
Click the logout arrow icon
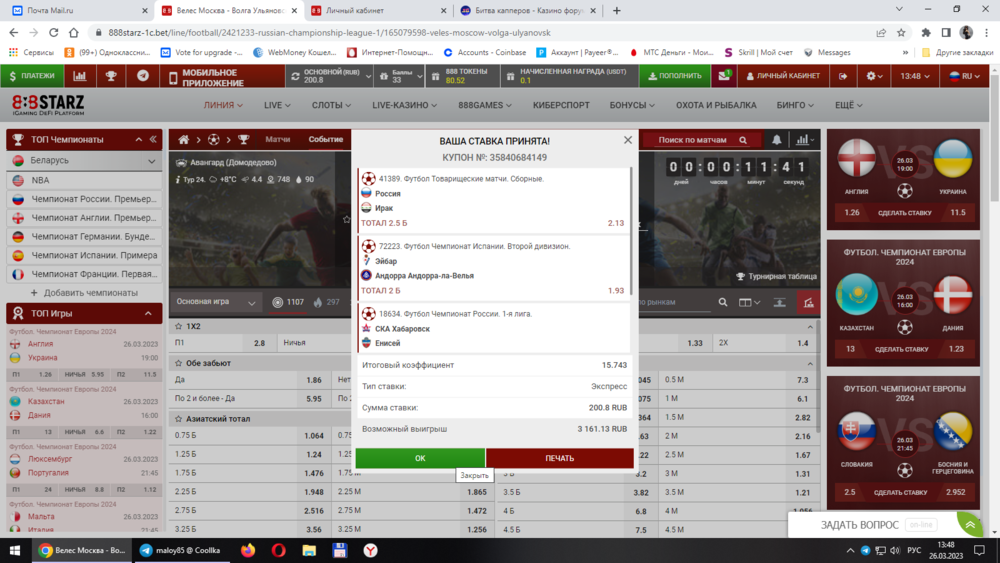pyautogui.click(x=843, y=76)
